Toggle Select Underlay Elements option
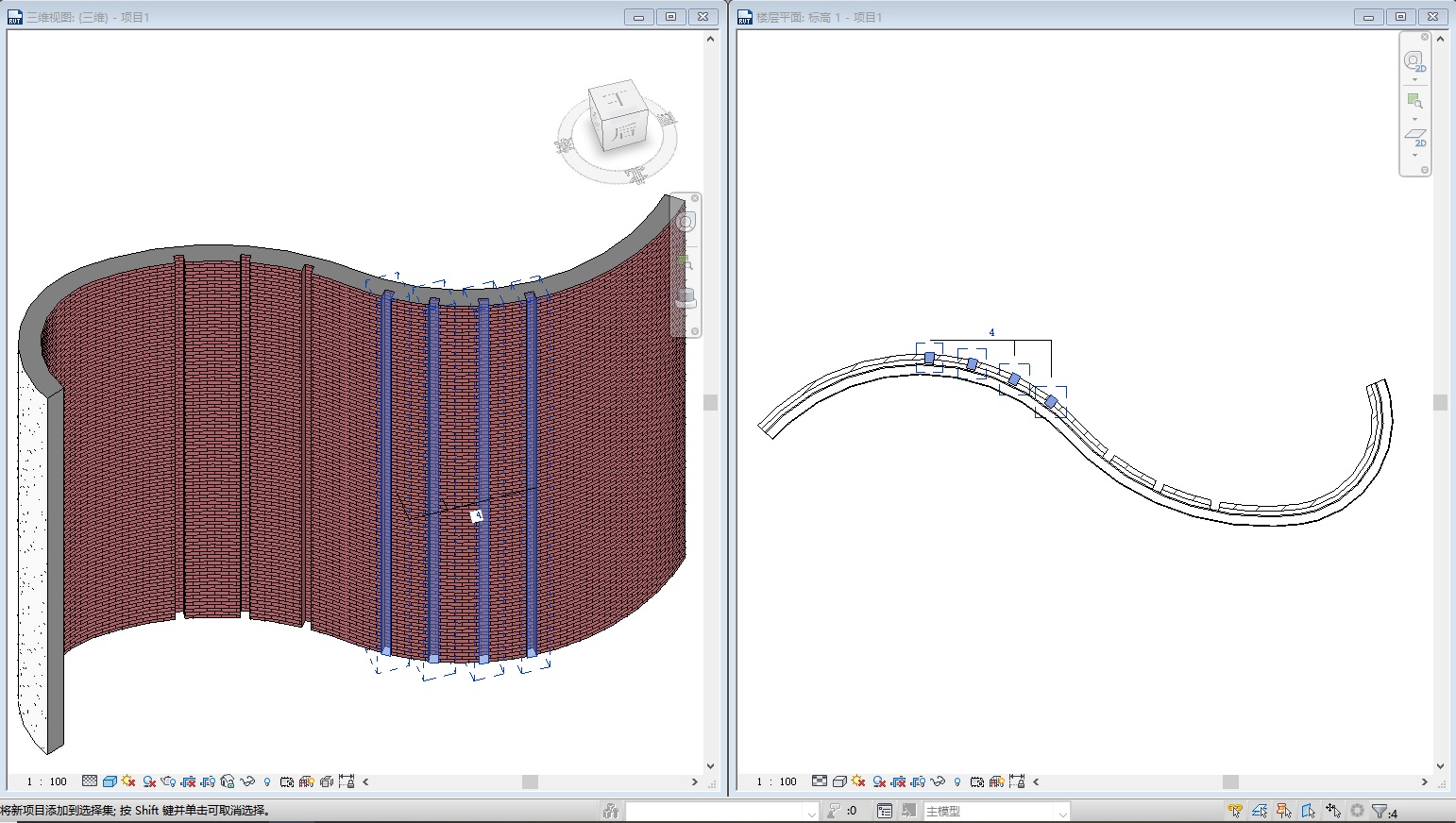This screenshot has height=823, width=1456. click(1260, 811)
